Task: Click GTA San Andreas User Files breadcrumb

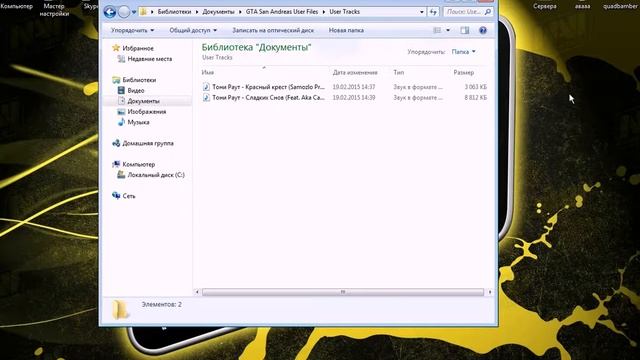Action: pos(282,12)
